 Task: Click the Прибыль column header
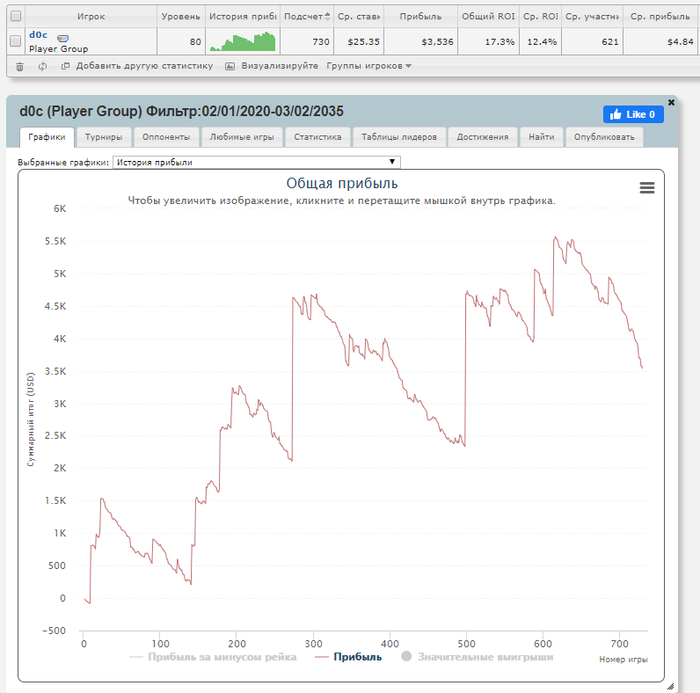tap(421, 17)
